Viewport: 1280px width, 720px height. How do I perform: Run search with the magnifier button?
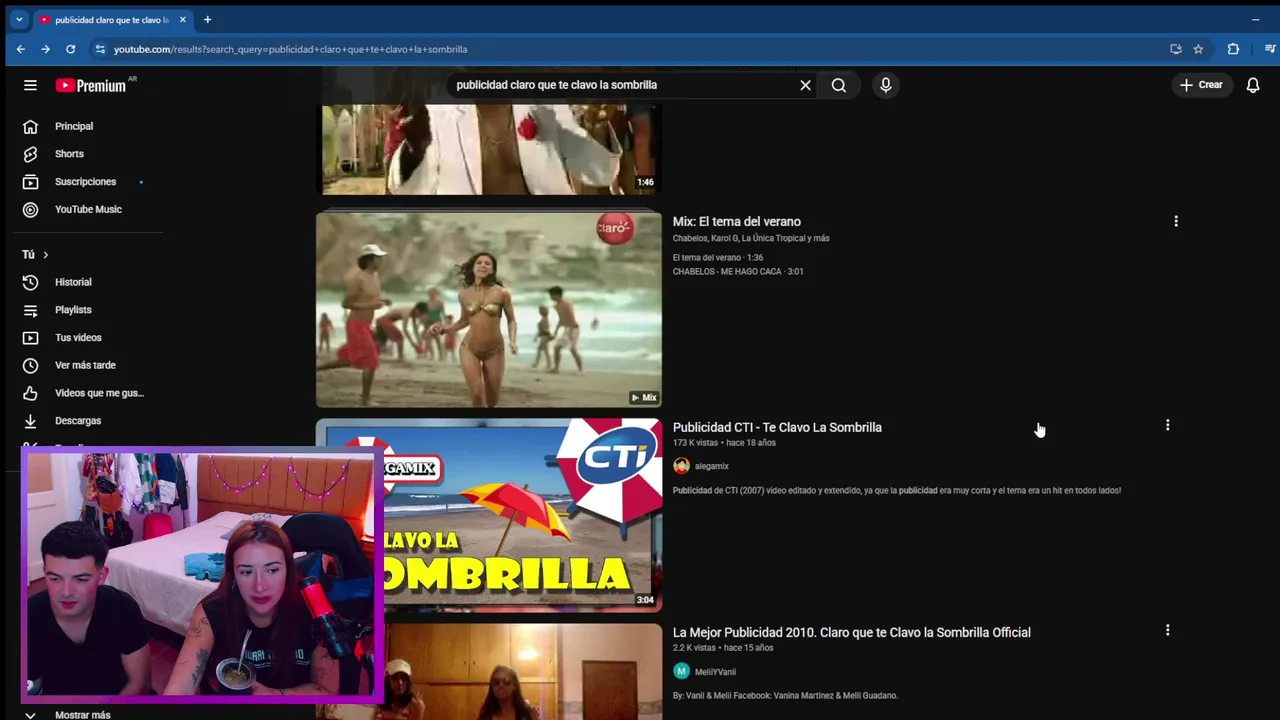point(839,85)
